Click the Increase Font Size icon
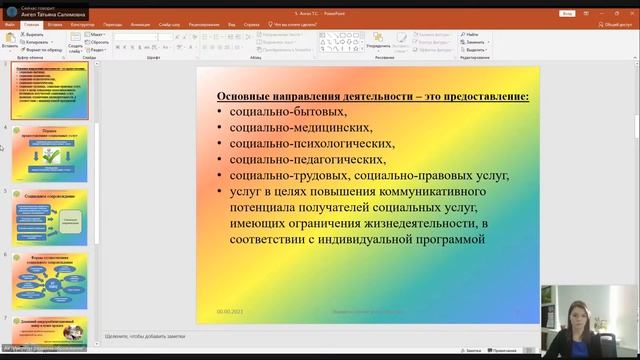 [x=178, y=37]
